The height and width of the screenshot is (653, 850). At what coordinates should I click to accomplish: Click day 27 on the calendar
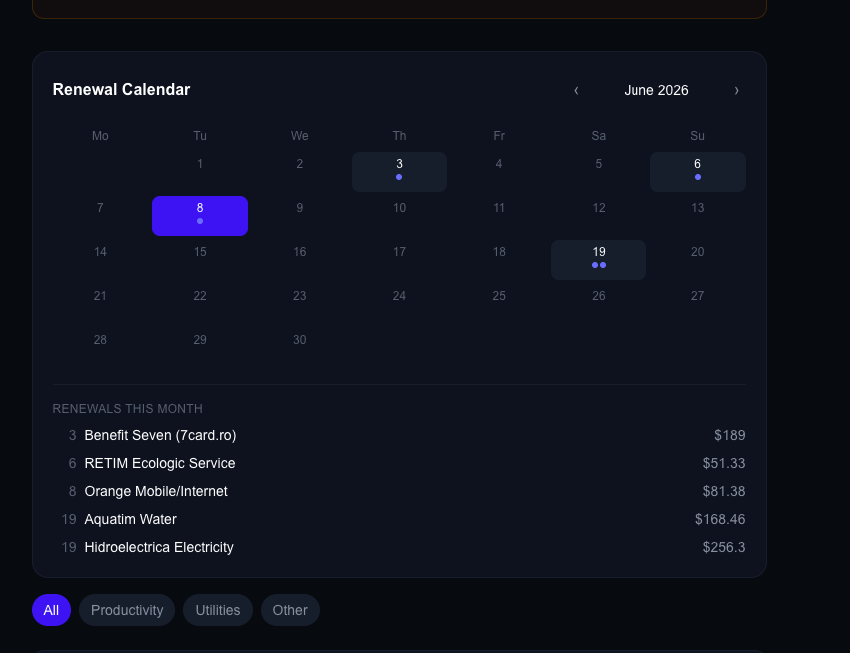point(698,303)
